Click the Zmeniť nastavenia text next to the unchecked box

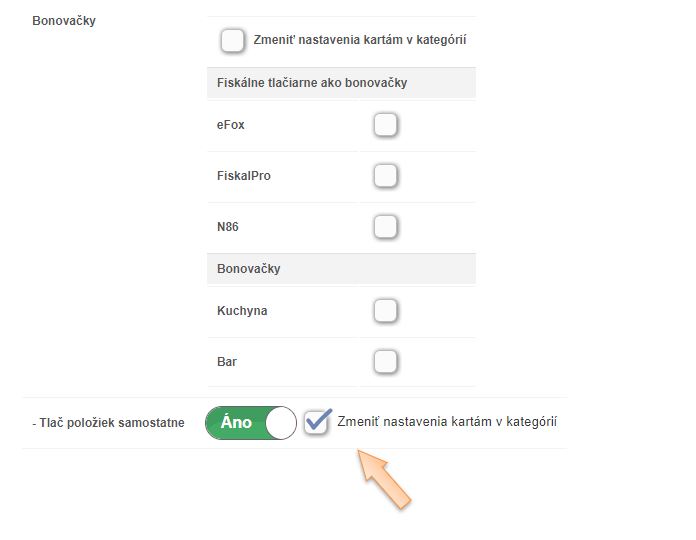point(360,40)
